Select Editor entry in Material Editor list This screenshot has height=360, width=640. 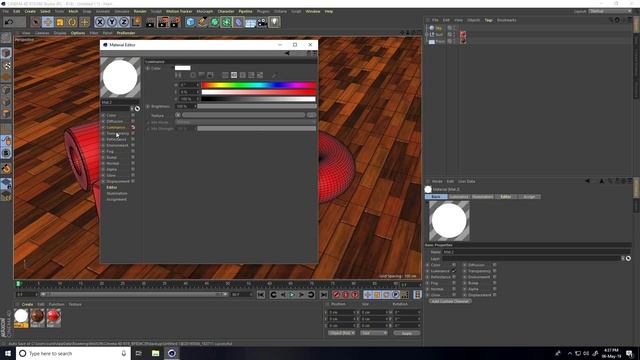click(x=111, y=187)
